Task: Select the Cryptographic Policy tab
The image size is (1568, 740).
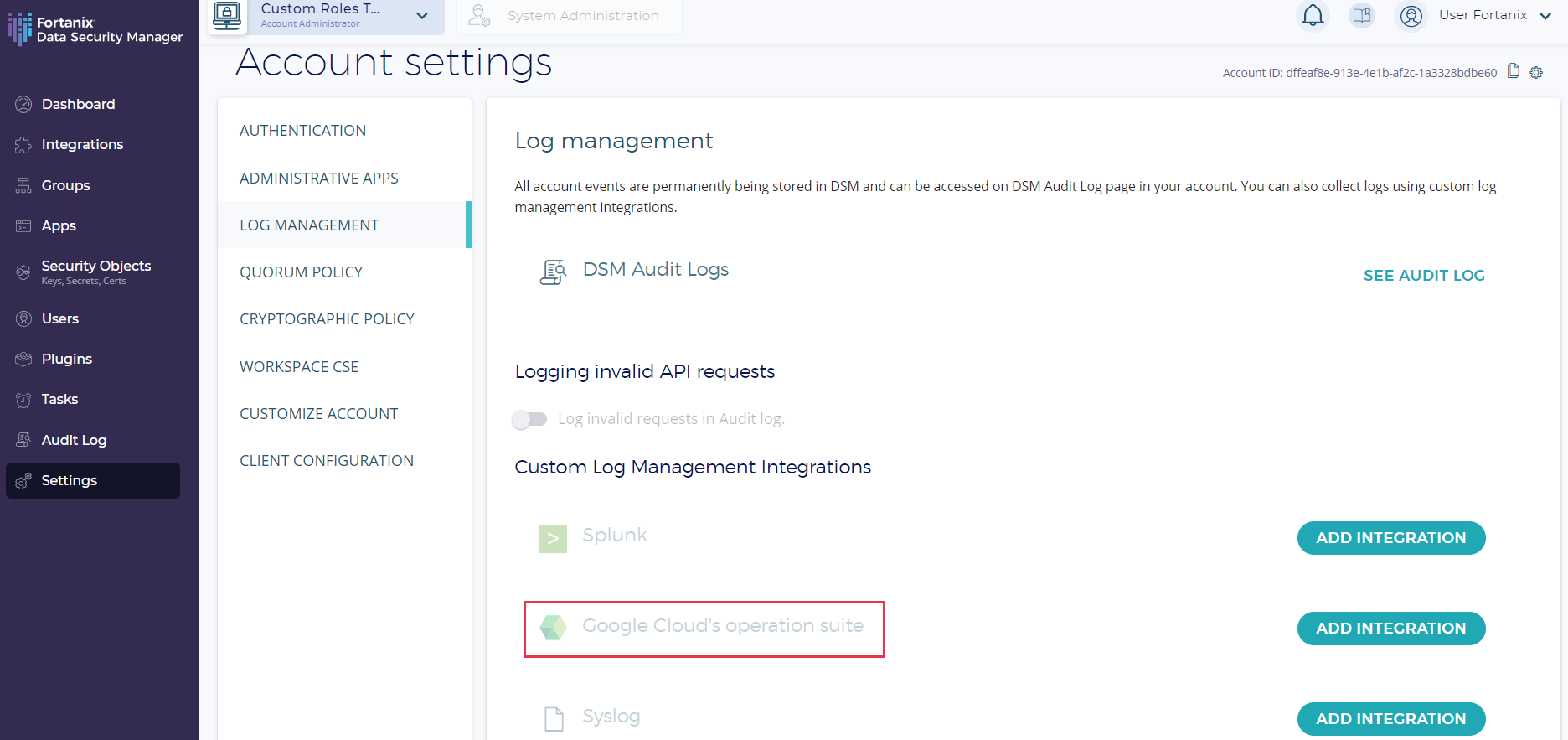Action: point(327,319)
